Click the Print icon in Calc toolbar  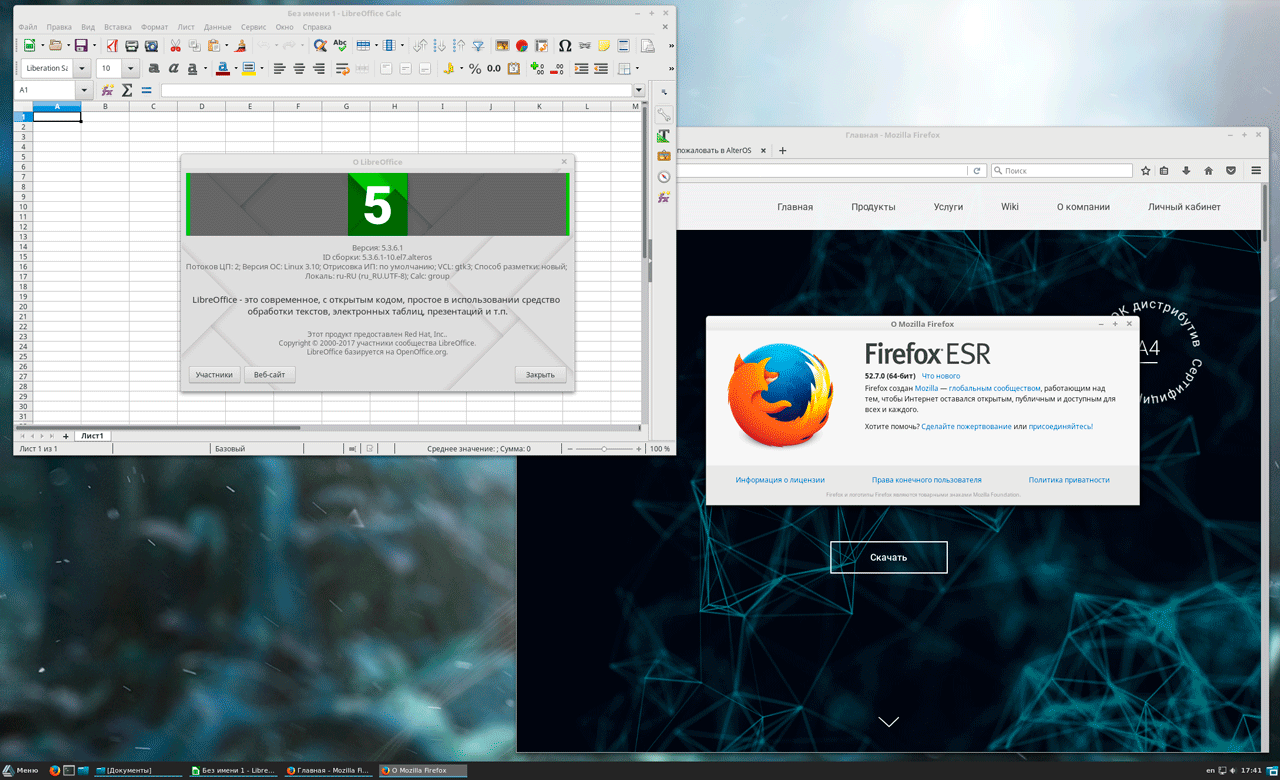point(131,45)
